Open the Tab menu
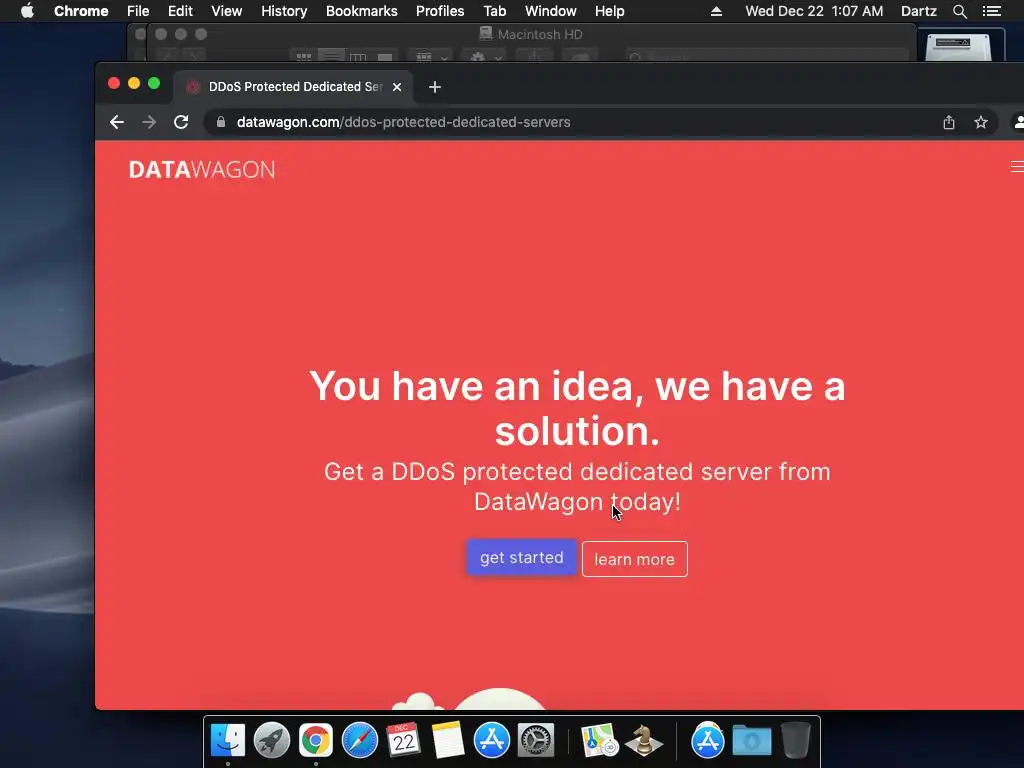 point(495,11)
